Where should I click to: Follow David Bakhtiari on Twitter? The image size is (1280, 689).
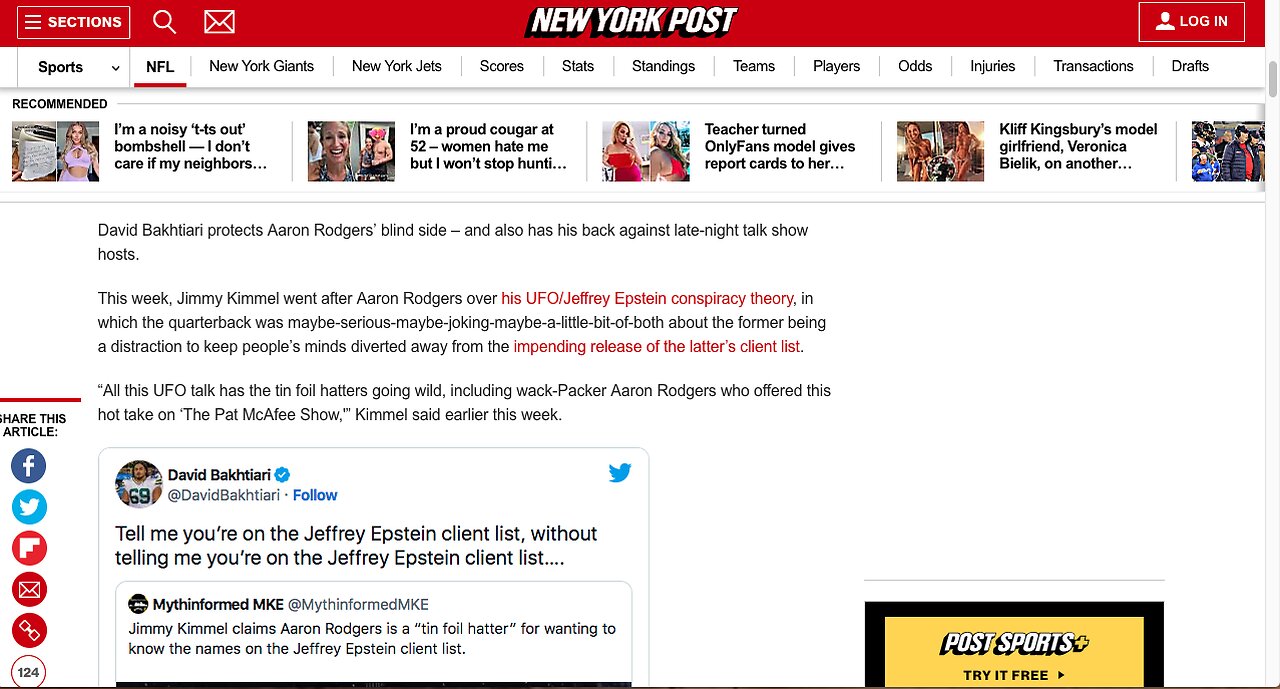tap(315, 495)
